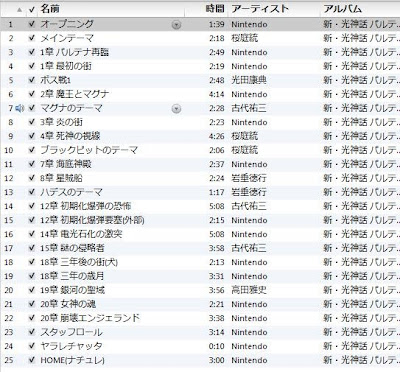Click artist 高田雅史 on track 20
Viewport: 400px width, 372px height.
[249, 290]
